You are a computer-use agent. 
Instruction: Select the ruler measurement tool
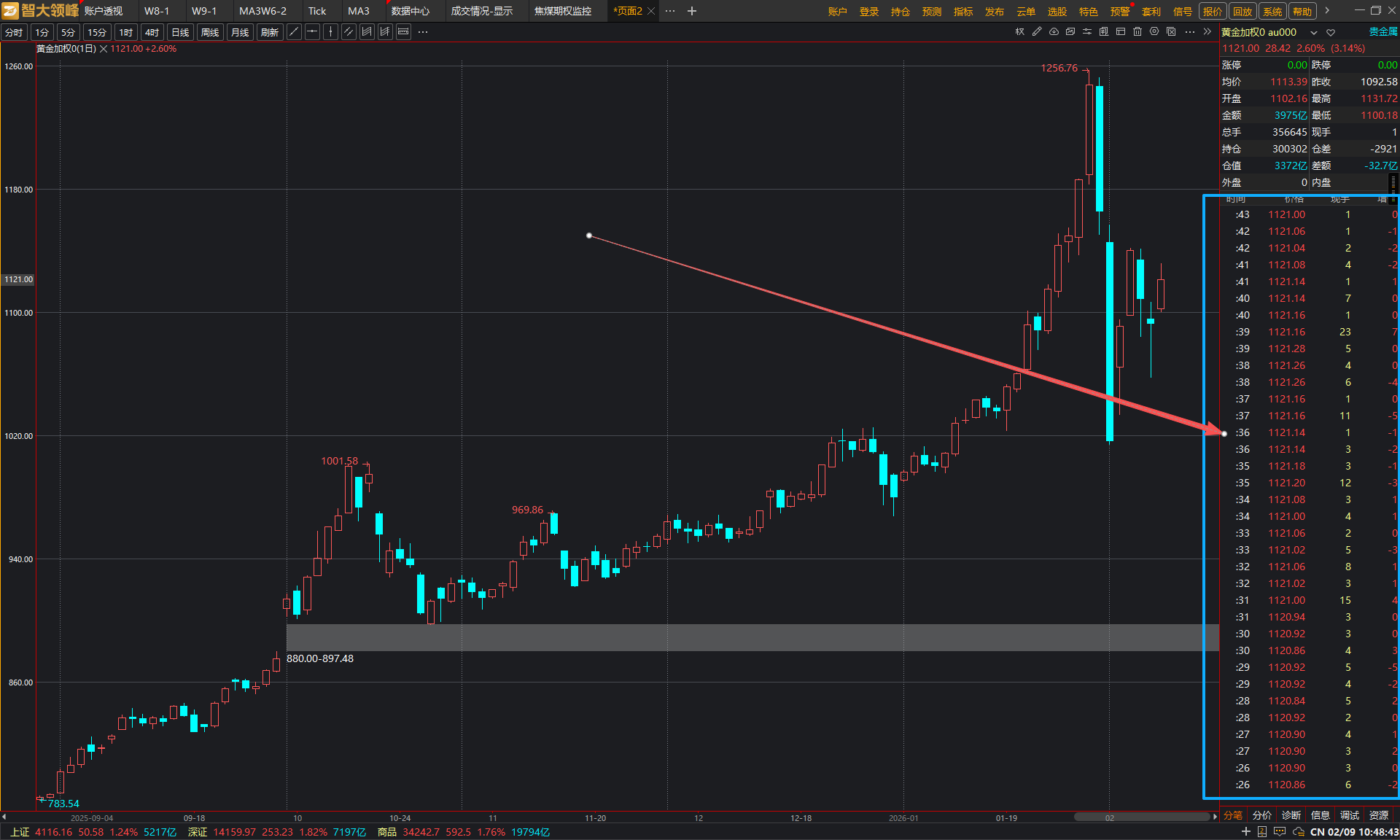coord(403,32)
